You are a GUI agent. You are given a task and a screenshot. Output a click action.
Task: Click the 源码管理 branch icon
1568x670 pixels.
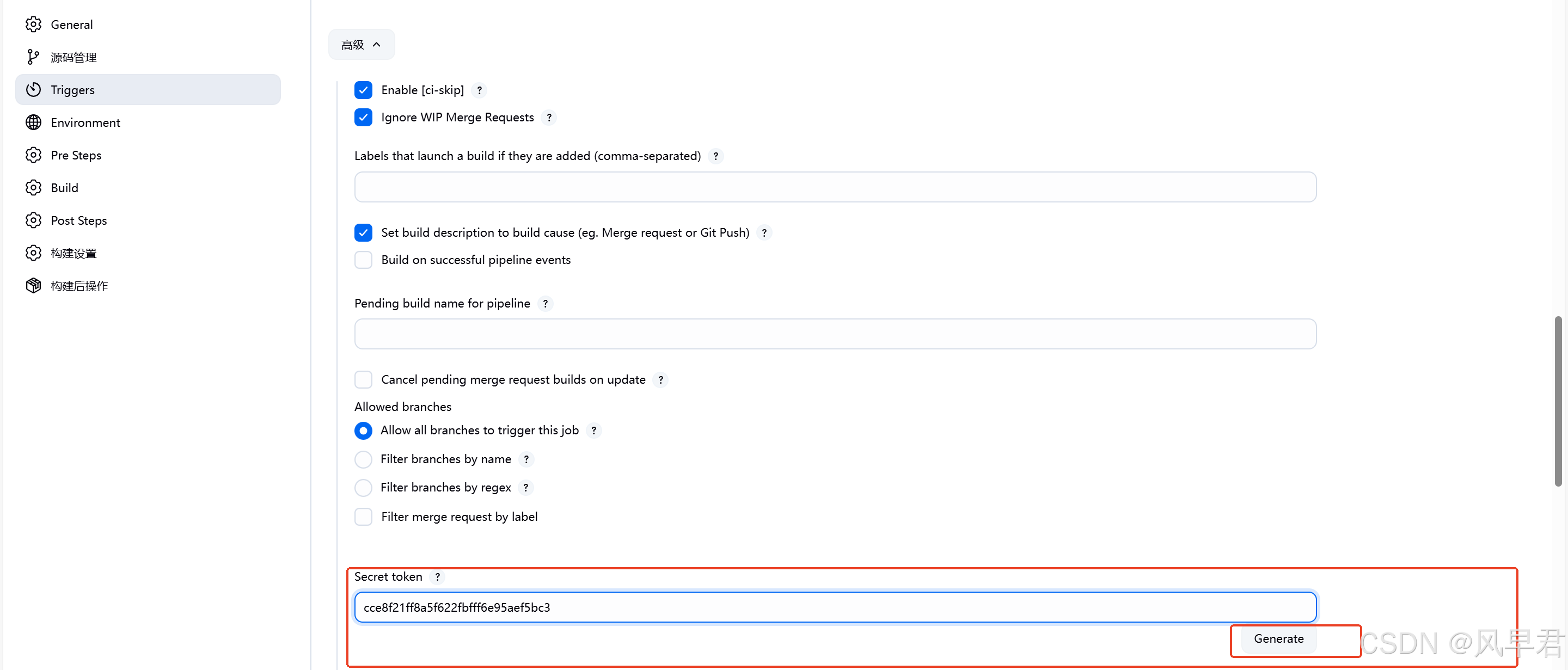pyautogui.click(x=33, y=57)
